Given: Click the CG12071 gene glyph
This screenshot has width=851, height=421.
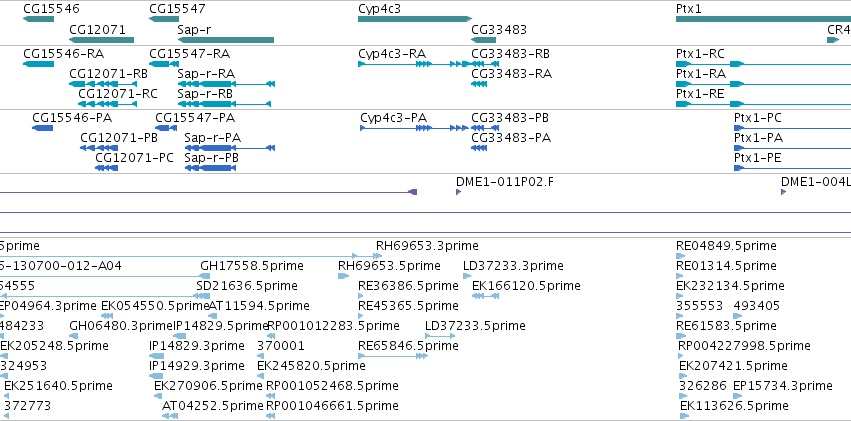Looking at the screenshot, I should 101,40.
